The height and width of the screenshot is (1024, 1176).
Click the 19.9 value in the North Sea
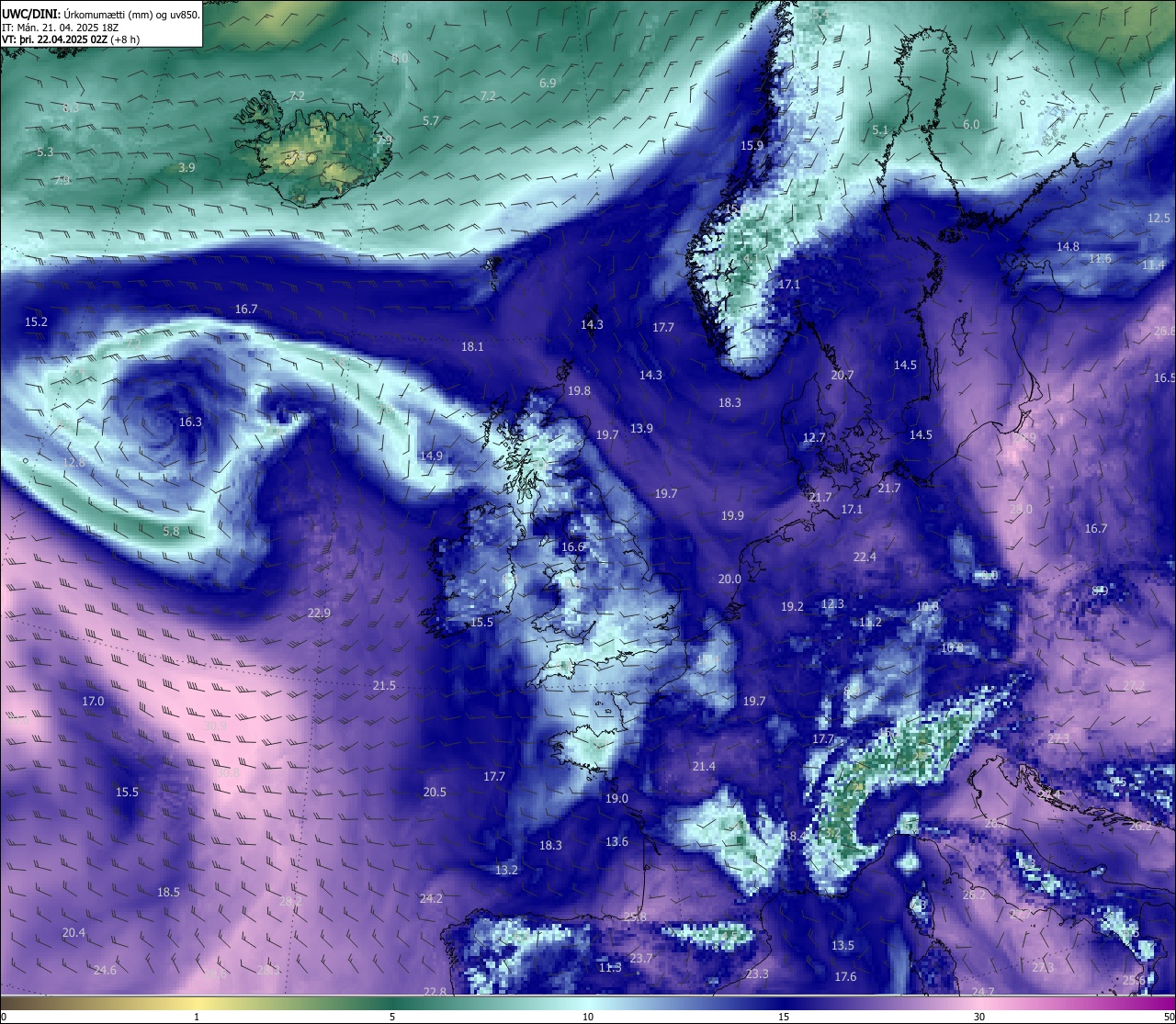(x=732, y=516)
